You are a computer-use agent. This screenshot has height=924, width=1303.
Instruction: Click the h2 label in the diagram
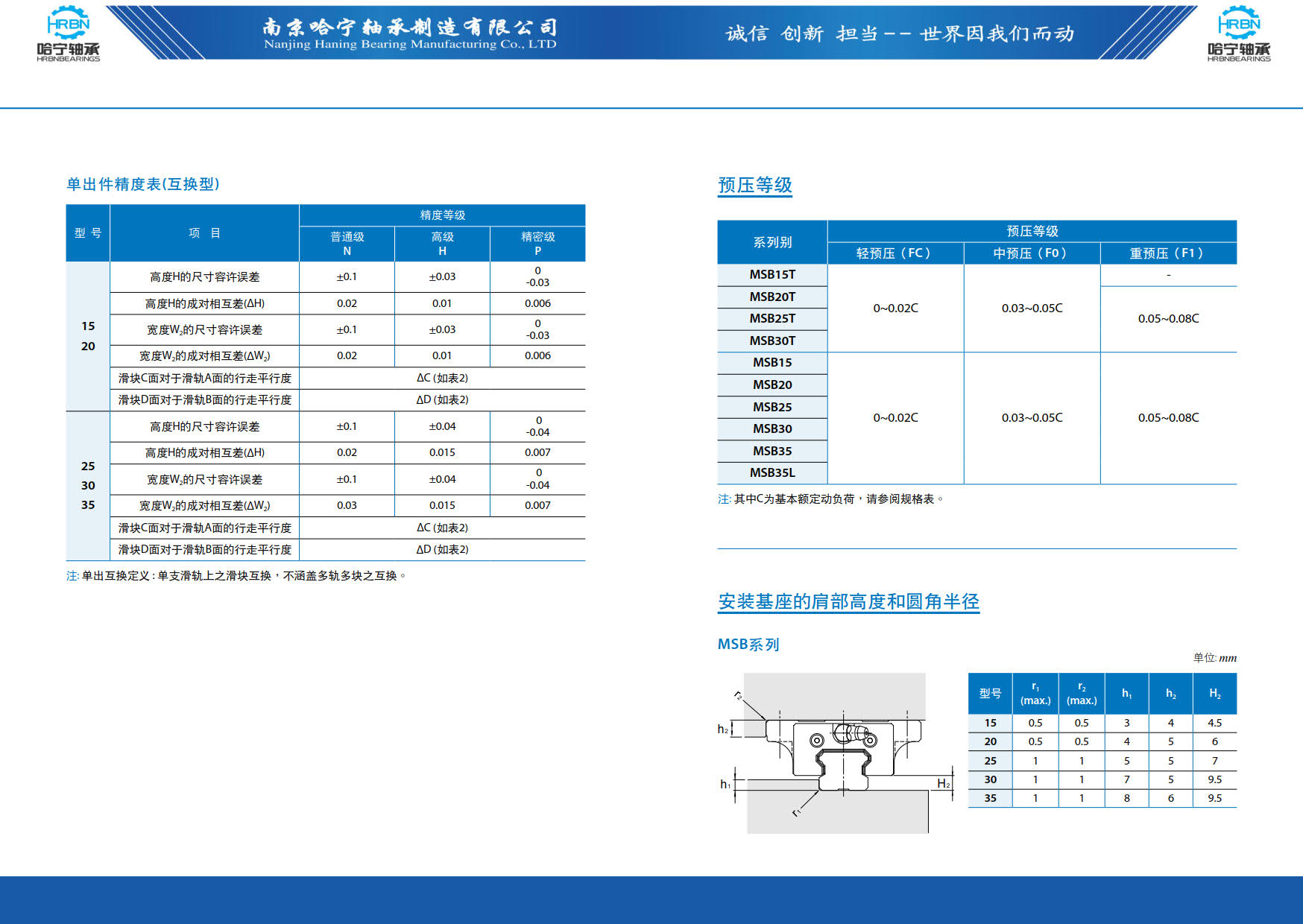pos(723,729)
